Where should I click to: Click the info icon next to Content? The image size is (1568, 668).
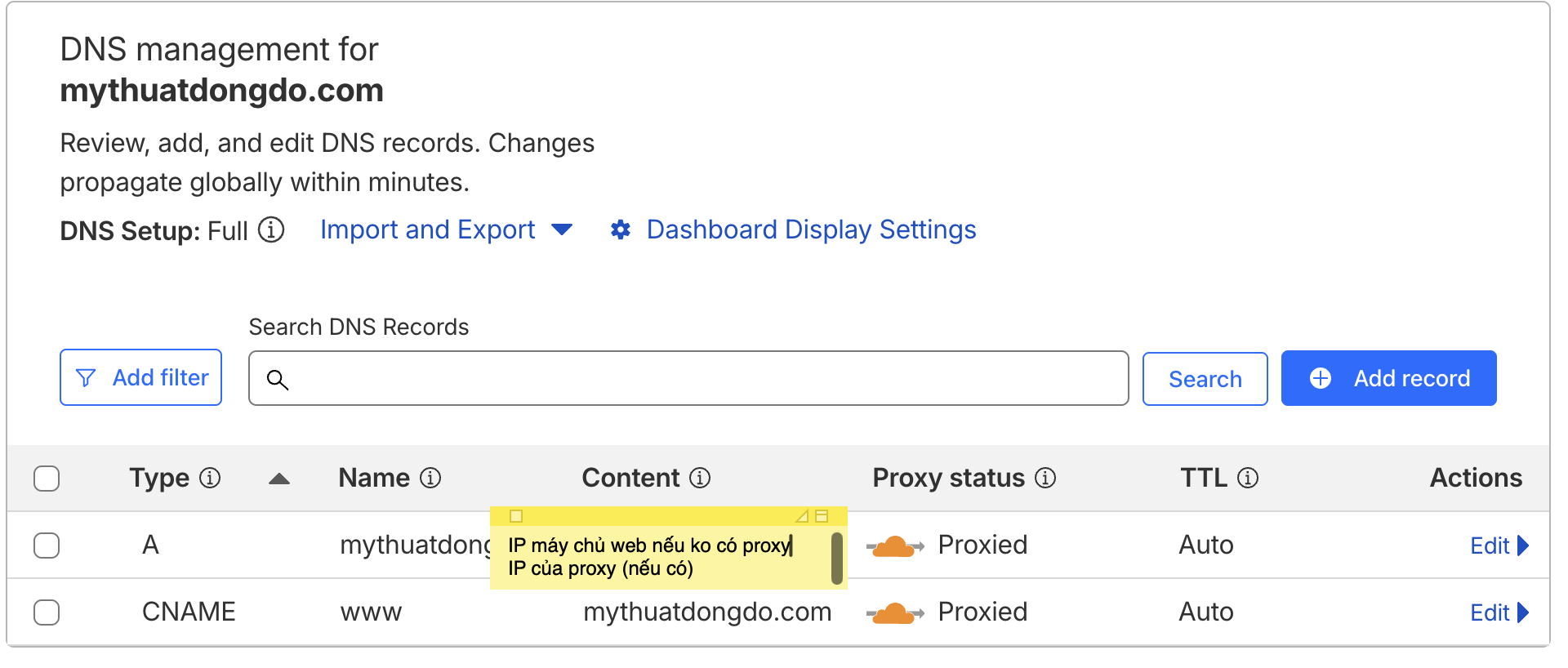pos(700,478)
